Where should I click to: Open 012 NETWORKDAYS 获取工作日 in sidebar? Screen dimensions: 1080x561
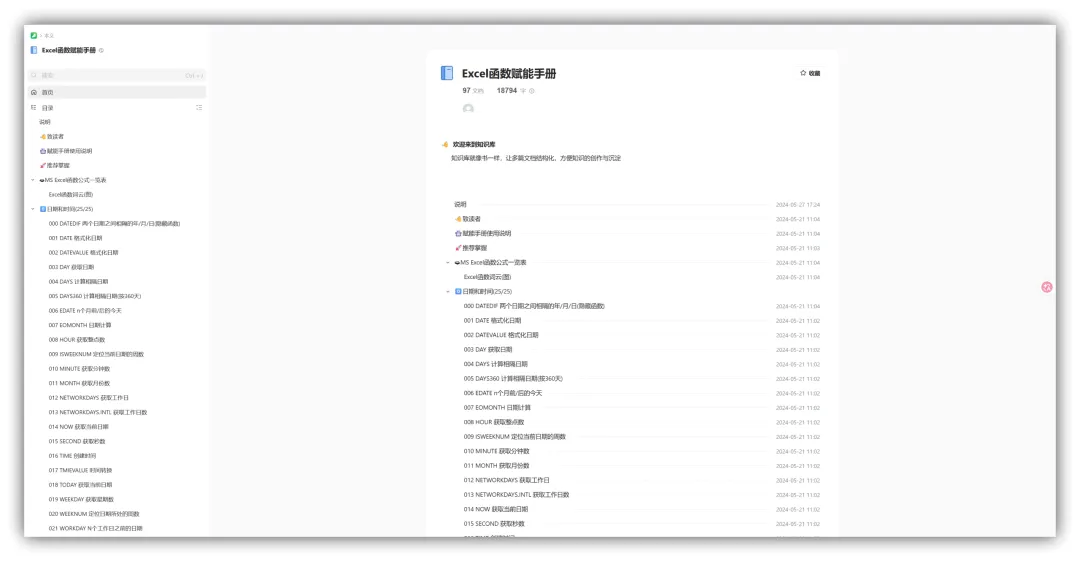pos(88,398)
